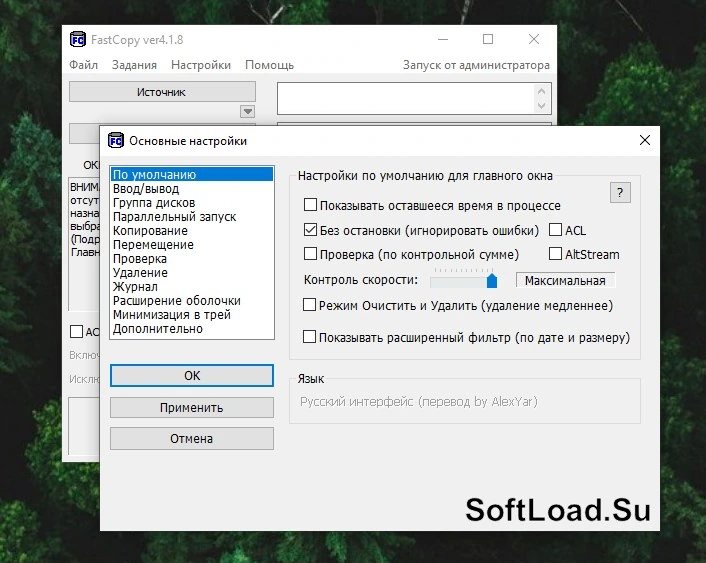The image size is (706, 563).
Task: Maximize the FastCopy main window
Action: click(x=488, y=40)
